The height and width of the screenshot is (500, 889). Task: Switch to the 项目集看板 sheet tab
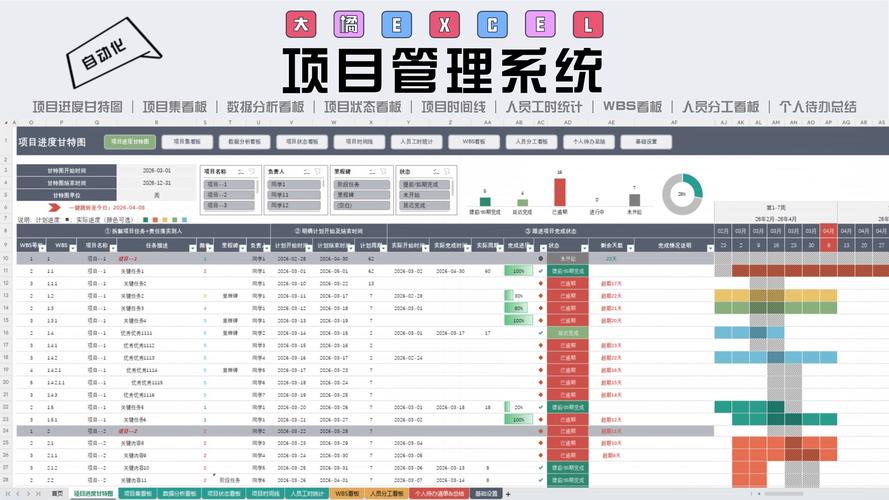(x=138, y=494)
